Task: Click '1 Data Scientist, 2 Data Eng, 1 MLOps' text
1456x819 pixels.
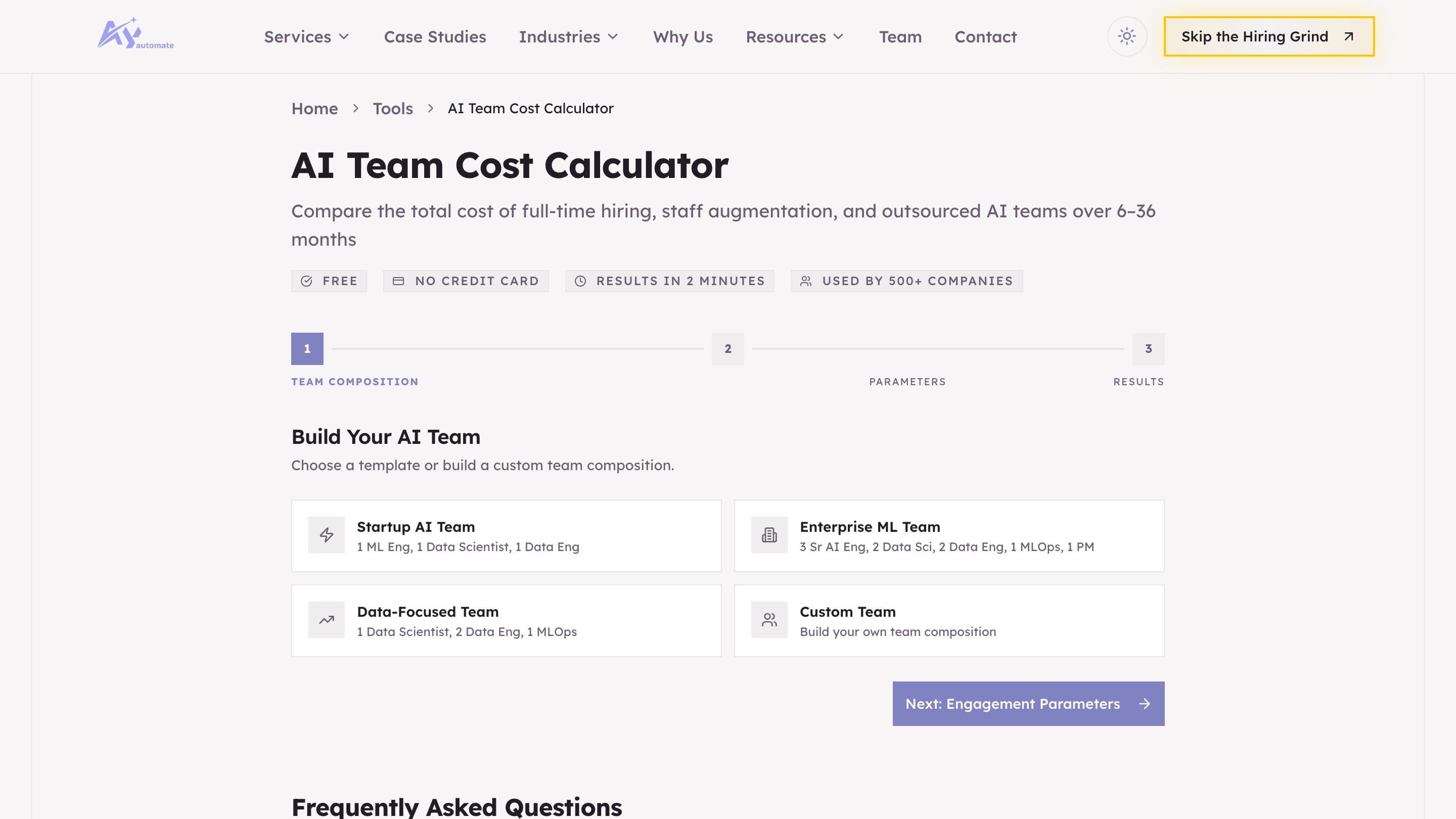Action: click(467, 631)
